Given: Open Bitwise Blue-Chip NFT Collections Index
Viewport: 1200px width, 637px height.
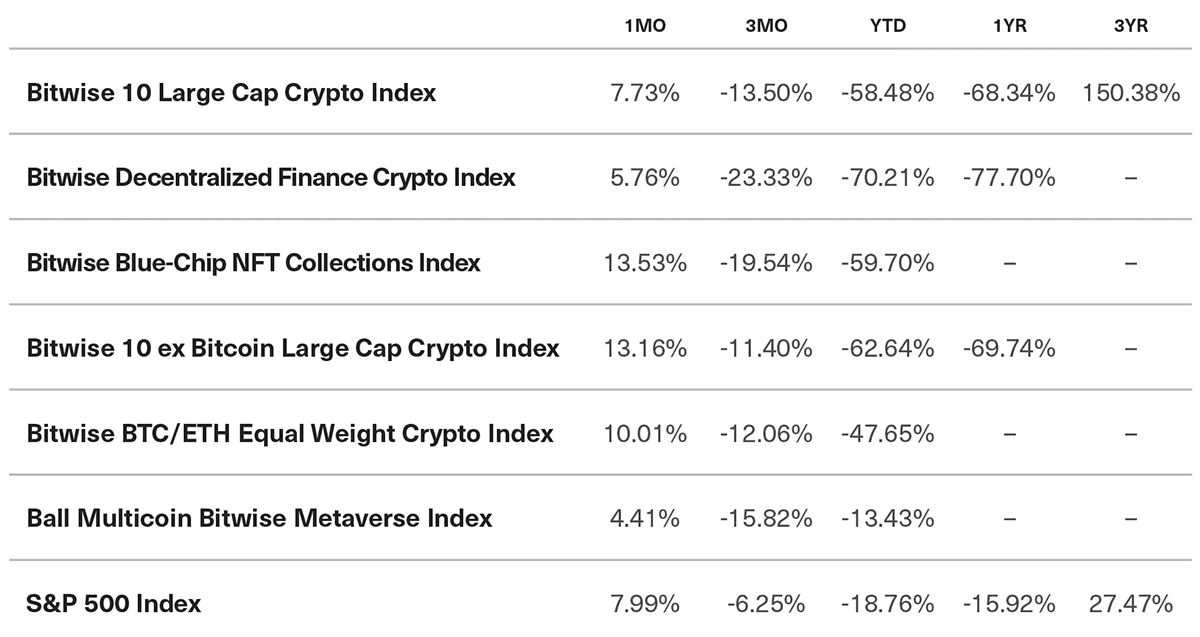Looking at the screenshot, I should pos(254,263).
